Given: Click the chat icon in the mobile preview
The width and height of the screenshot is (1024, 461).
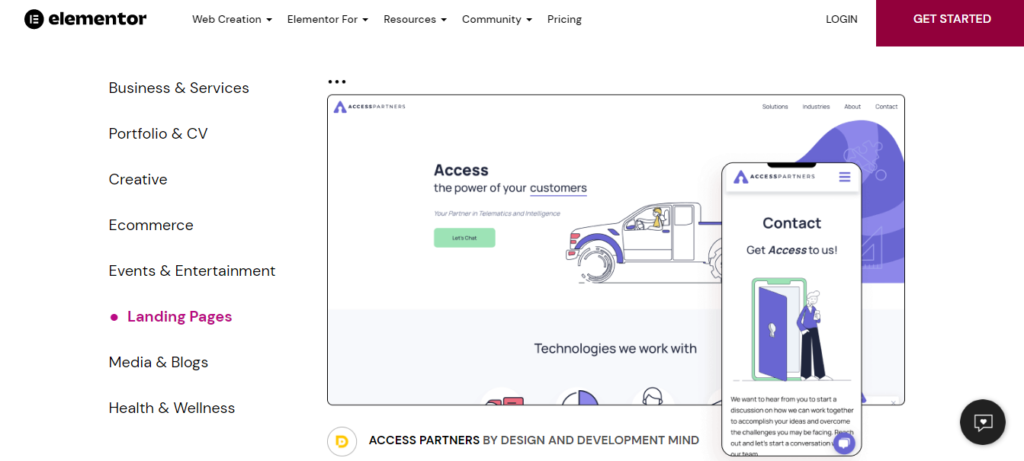Looking at the screenshot, I should 844,443.
